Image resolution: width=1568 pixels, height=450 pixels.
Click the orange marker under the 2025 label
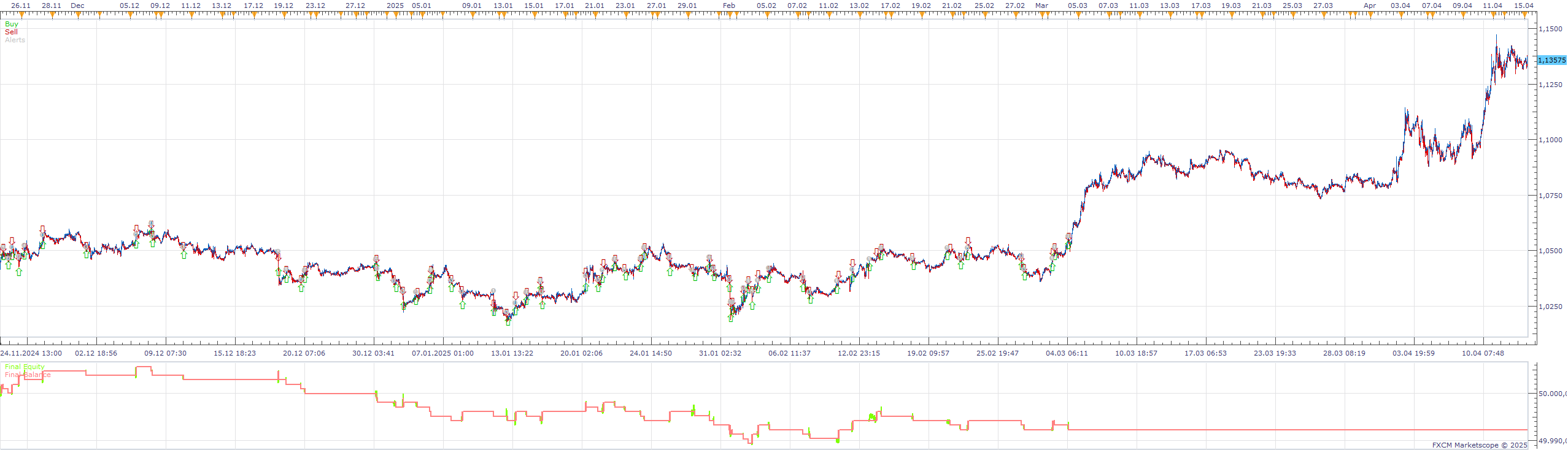click(395, 15)
